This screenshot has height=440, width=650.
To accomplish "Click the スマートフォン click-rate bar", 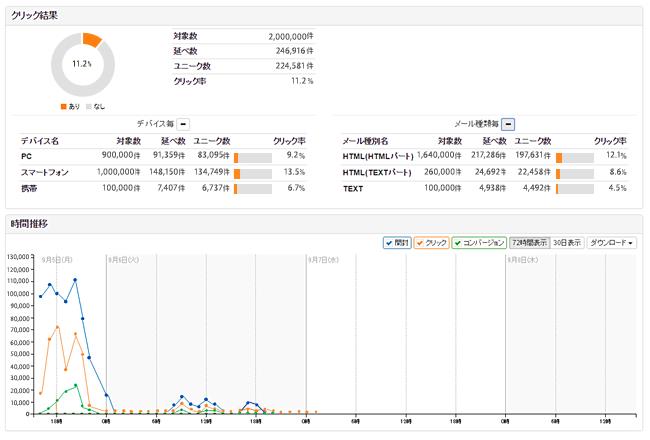I will (253, 174).
